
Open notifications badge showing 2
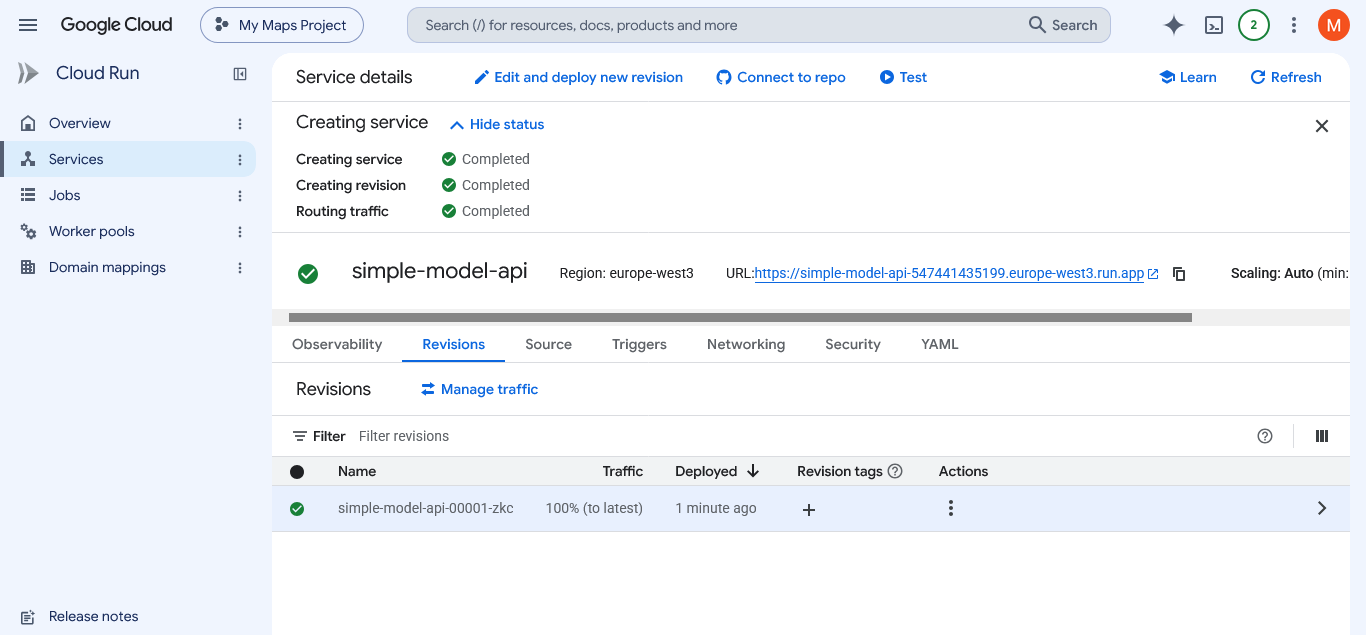[1254, 25]
